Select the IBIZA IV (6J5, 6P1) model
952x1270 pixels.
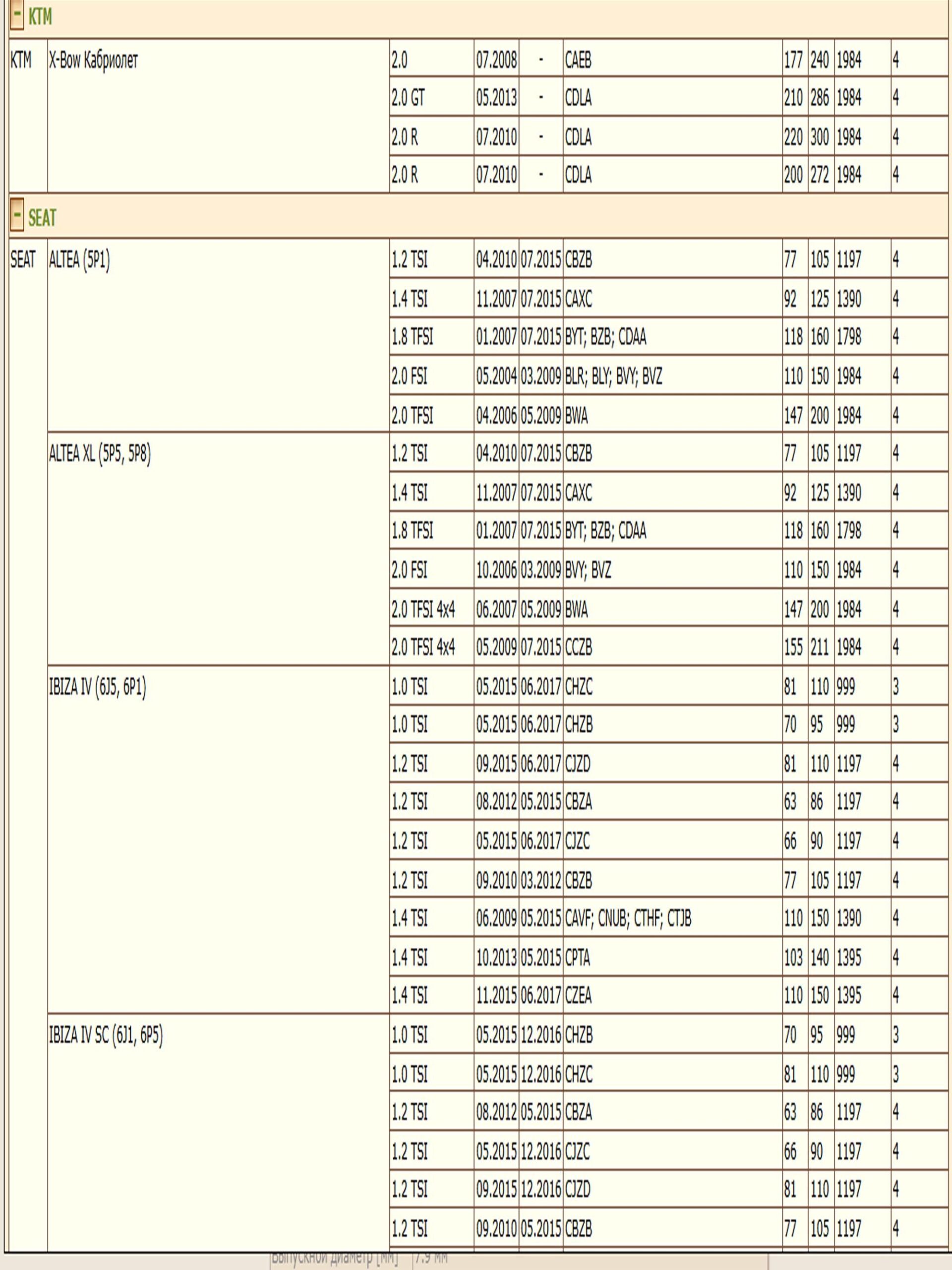click(x=98, y=687)
